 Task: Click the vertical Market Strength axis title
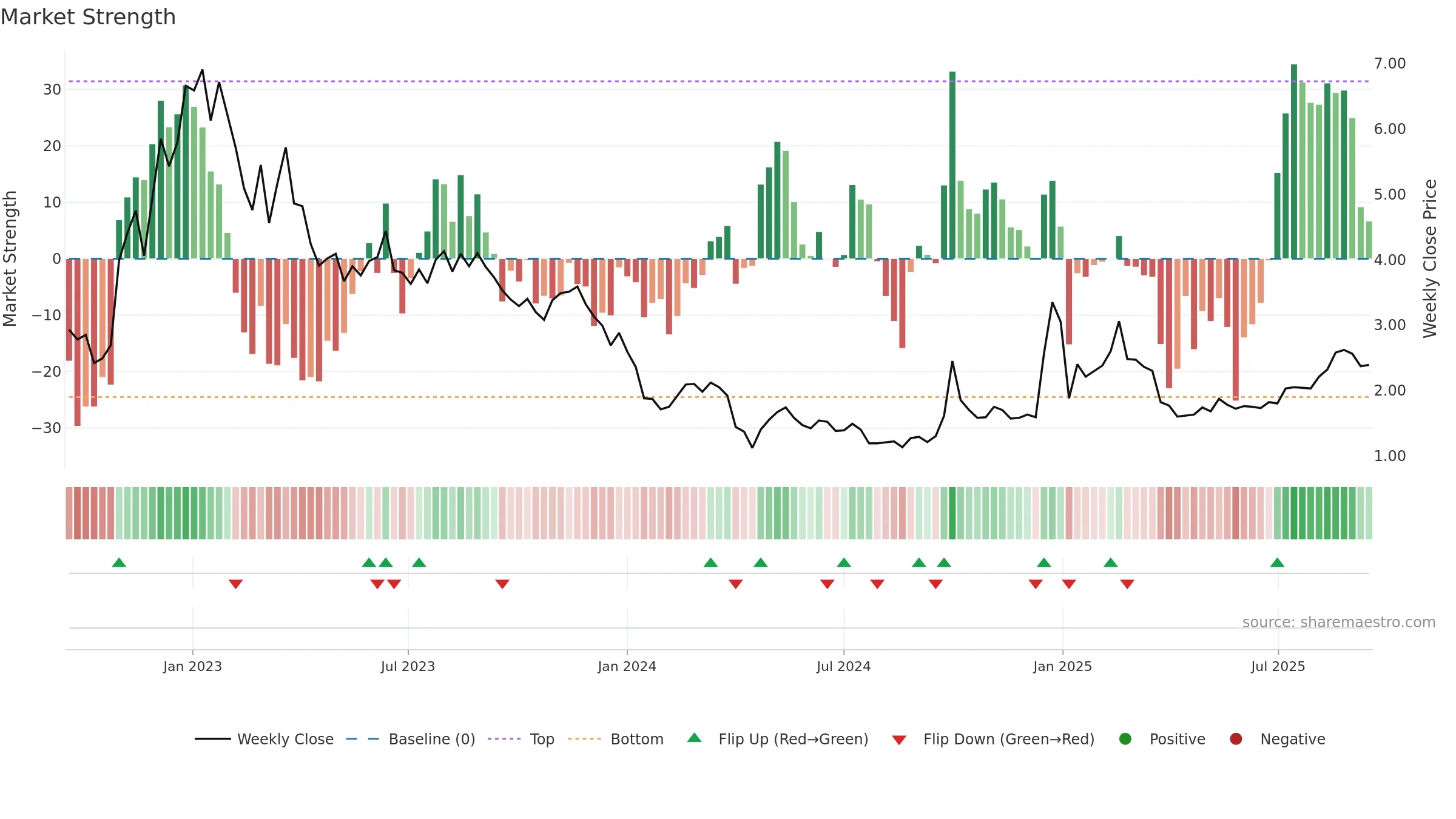10,258
